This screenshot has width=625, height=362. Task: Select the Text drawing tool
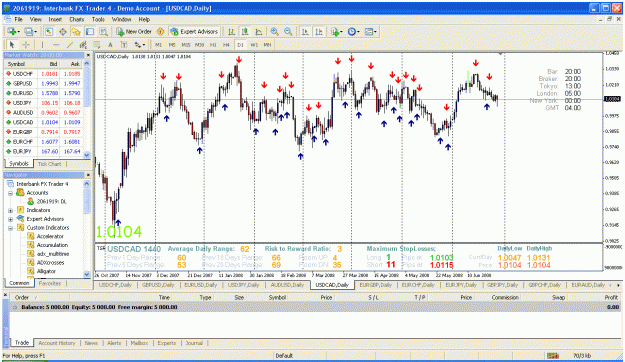point(110,45)
